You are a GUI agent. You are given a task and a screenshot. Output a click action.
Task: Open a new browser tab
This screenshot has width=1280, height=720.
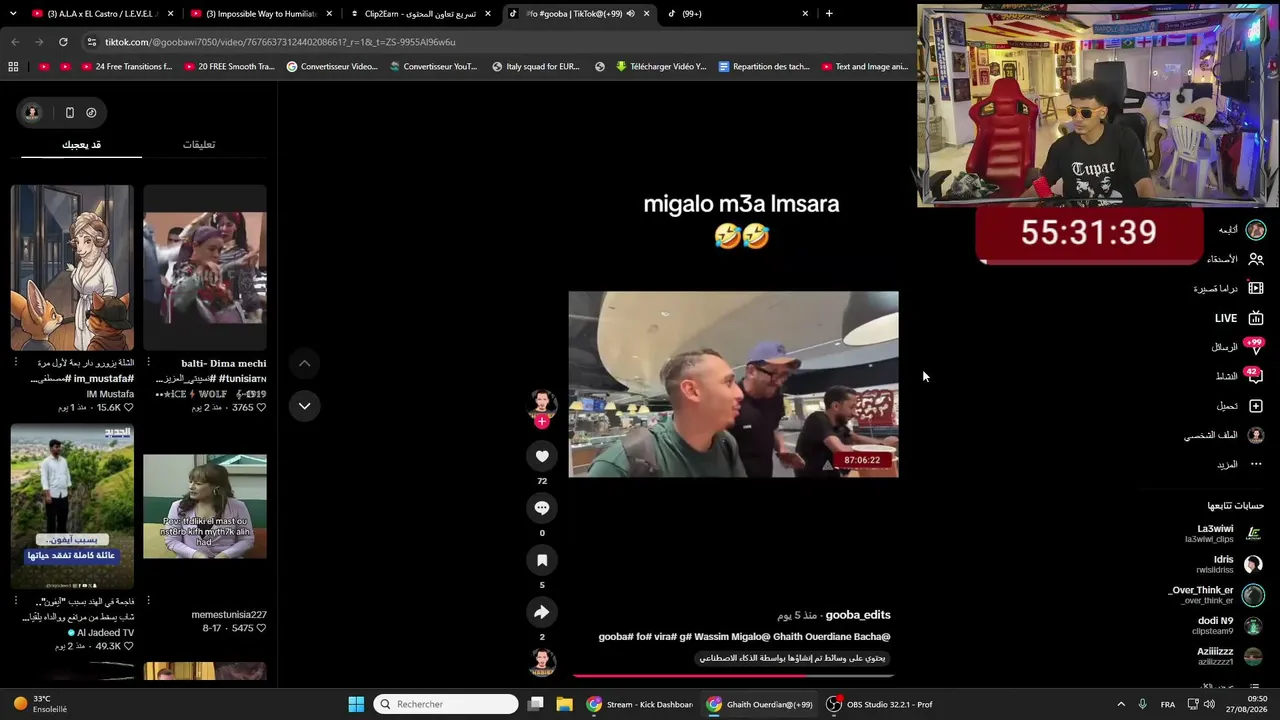point(829,14)
